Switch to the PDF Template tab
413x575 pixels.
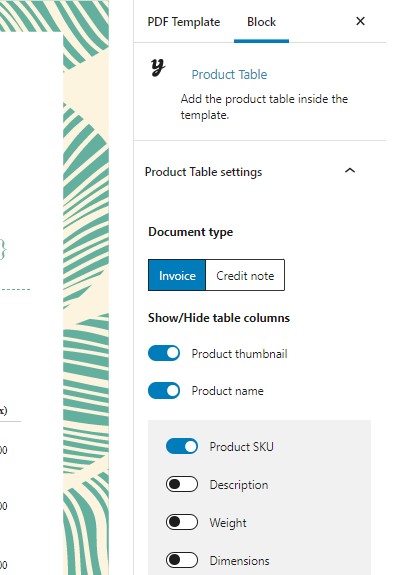(183, 22)
